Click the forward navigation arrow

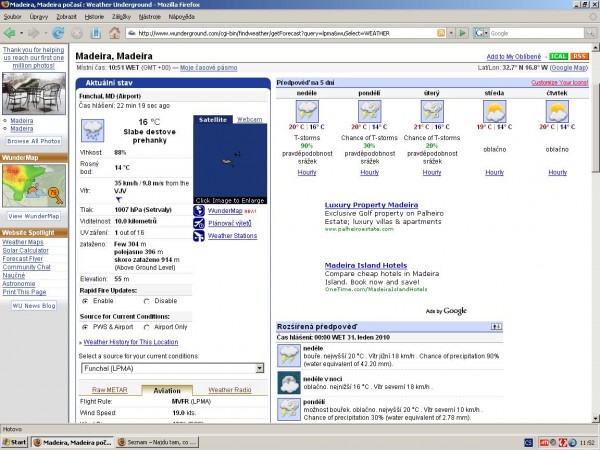pyautogui.click(x=33, y=33)
